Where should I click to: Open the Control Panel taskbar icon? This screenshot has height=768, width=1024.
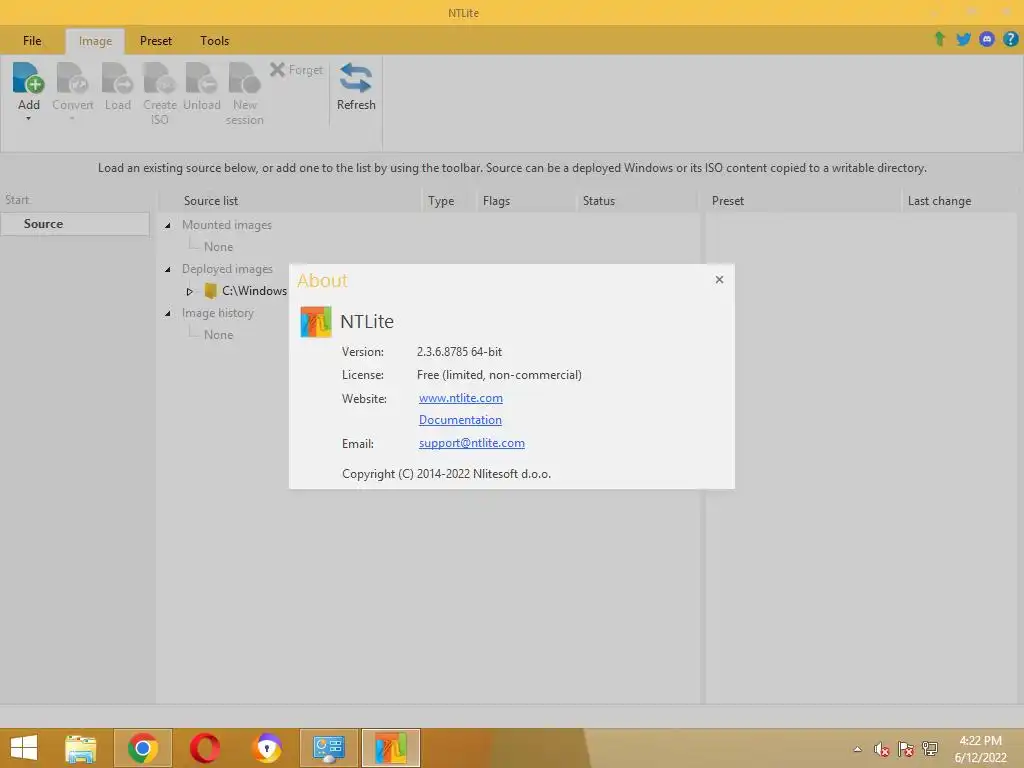(328, 748)
